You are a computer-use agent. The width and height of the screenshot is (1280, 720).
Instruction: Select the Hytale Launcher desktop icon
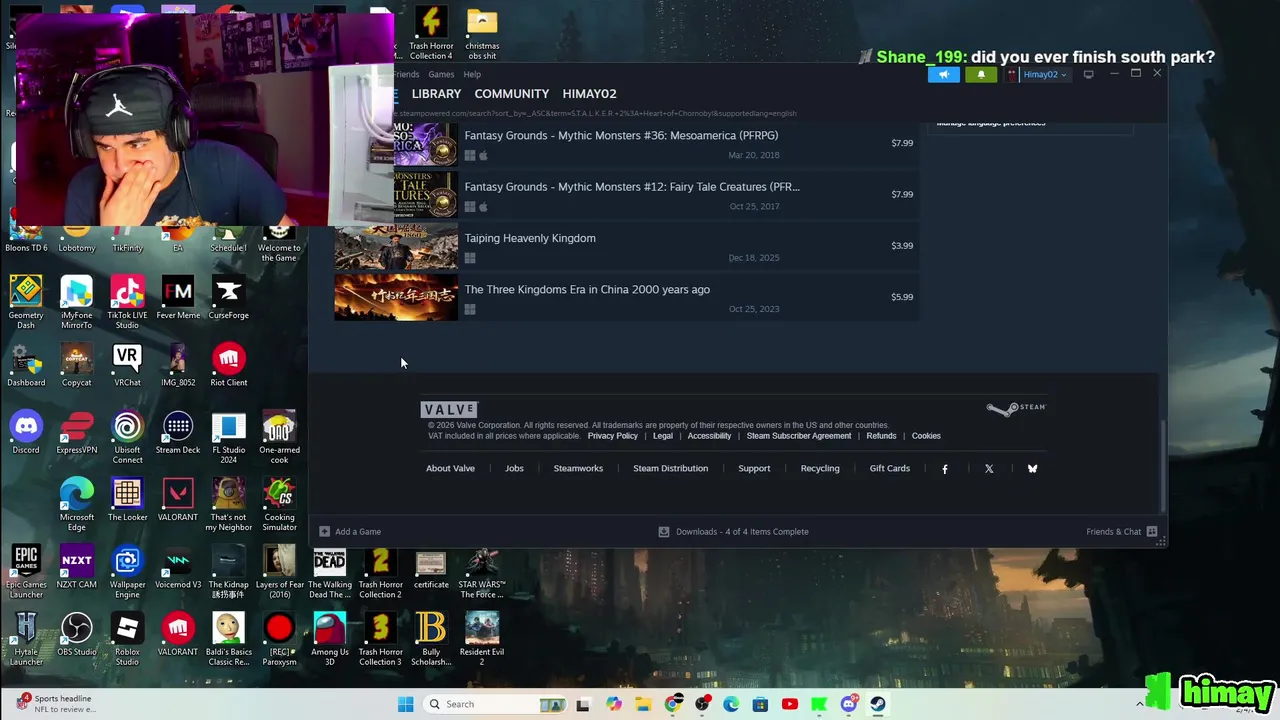(x=26, y=640)
